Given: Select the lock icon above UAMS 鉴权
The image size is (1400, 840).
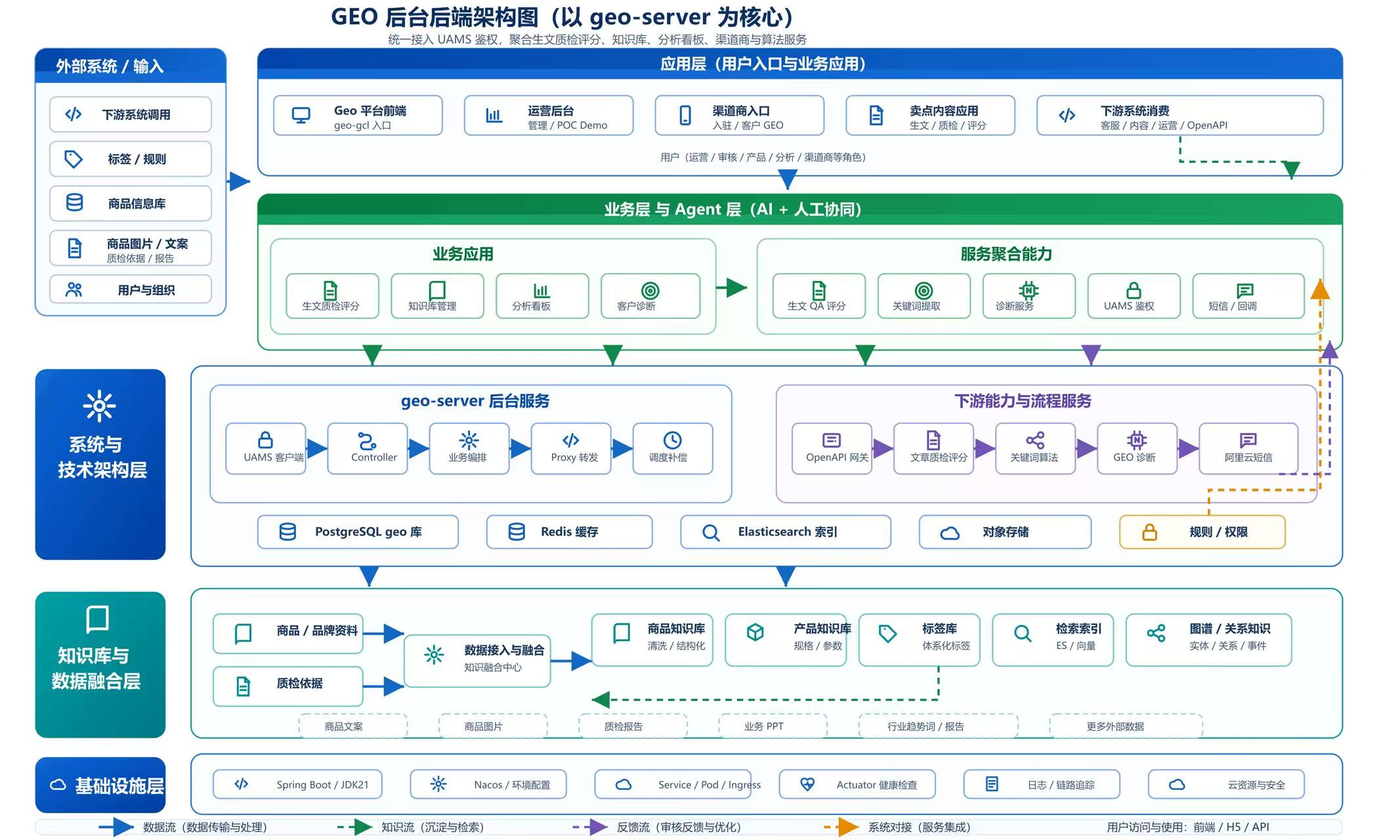Looking at the screenshot, I should (x=1134, y=290).
